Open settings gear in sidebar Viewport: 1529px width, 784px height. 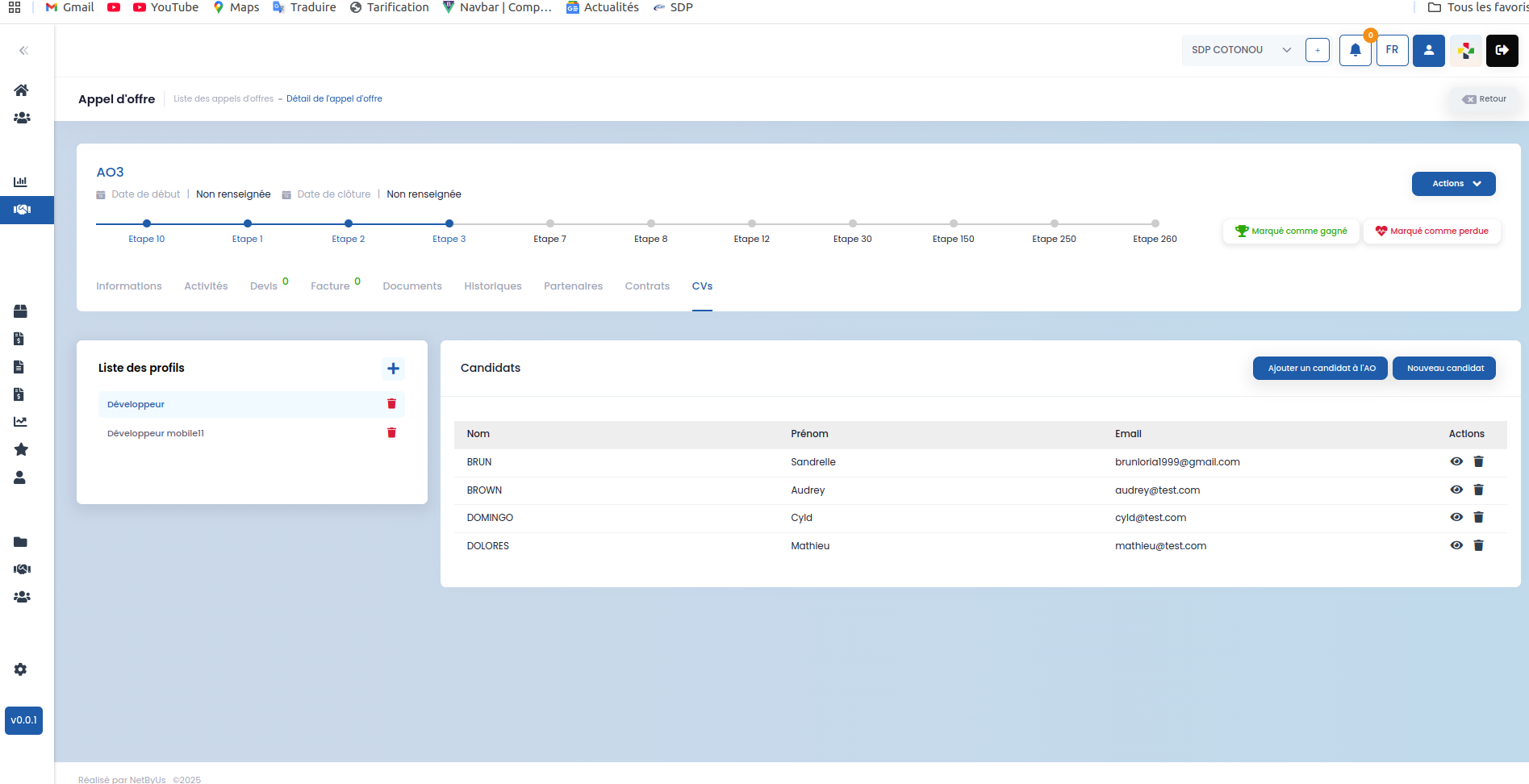click(x=21, y=669)
